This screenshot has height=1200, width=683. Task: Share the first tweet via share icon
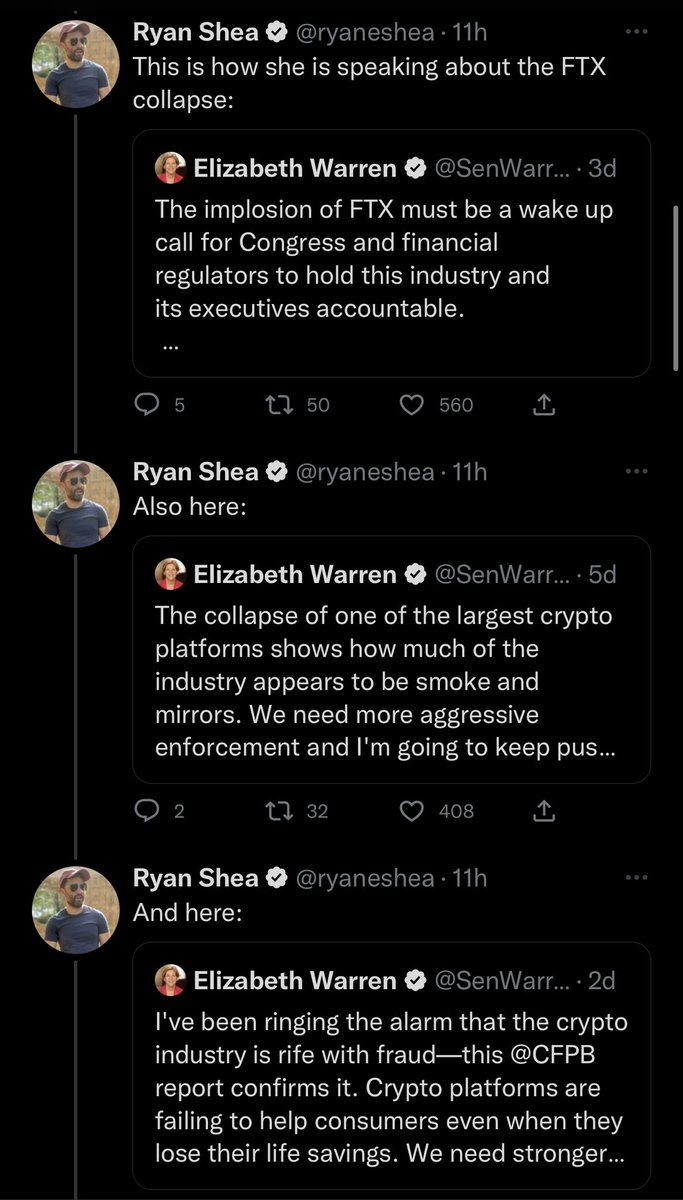(543, 405)
